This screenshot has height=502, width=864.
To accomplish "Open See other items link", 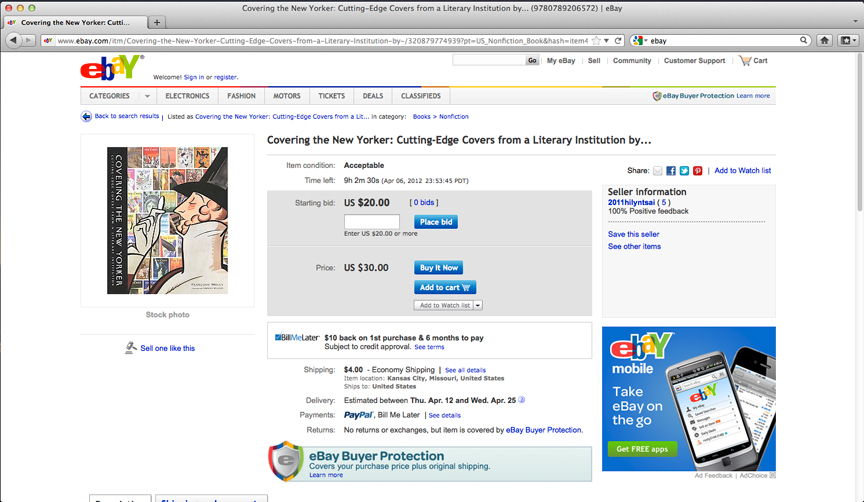I will [634, 246].
